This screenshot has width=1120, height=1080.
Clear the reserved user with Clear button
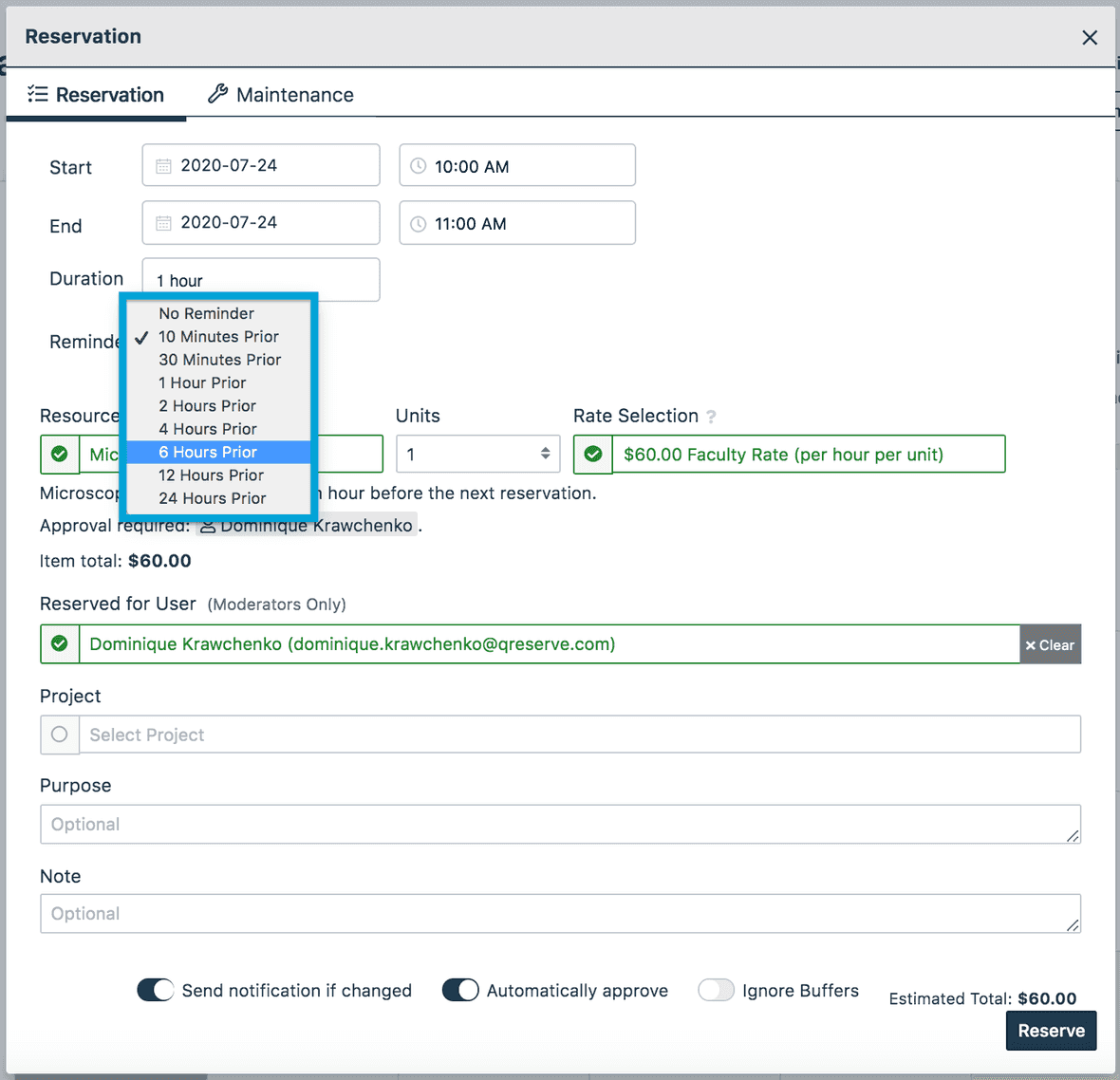point(1050,645)
